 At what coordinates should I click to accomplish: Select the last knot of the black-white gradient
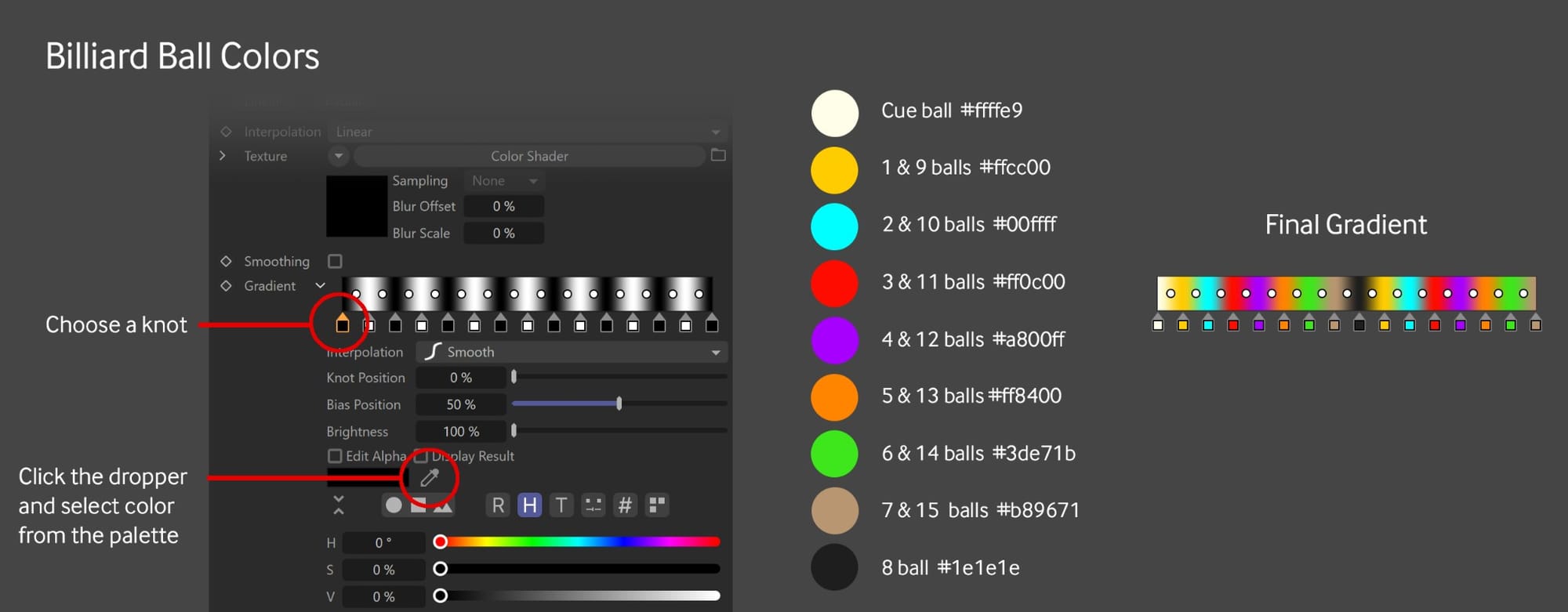coord(712,323)
